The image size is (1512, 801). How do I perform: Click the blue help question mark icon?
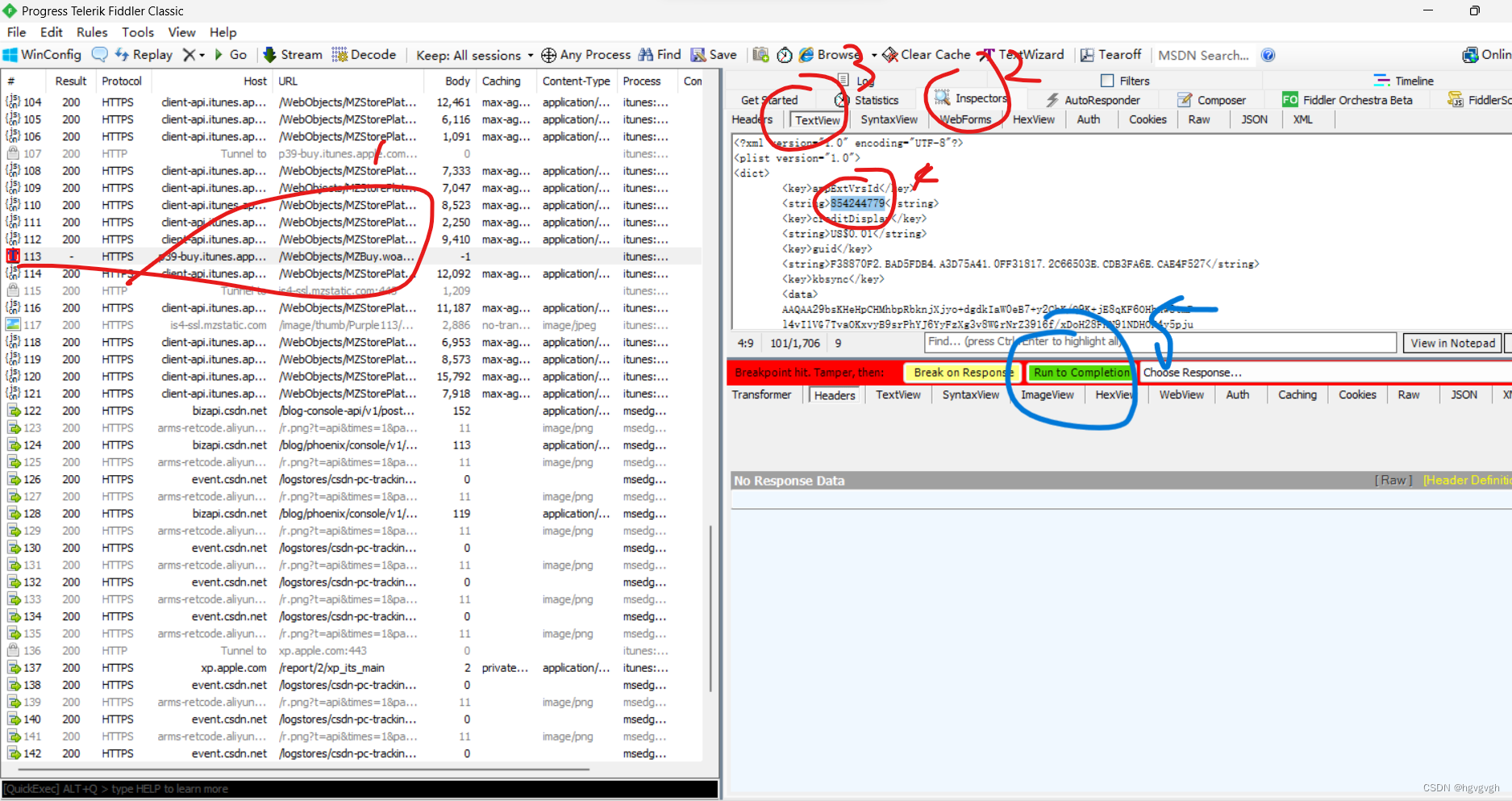[1268, 55]
